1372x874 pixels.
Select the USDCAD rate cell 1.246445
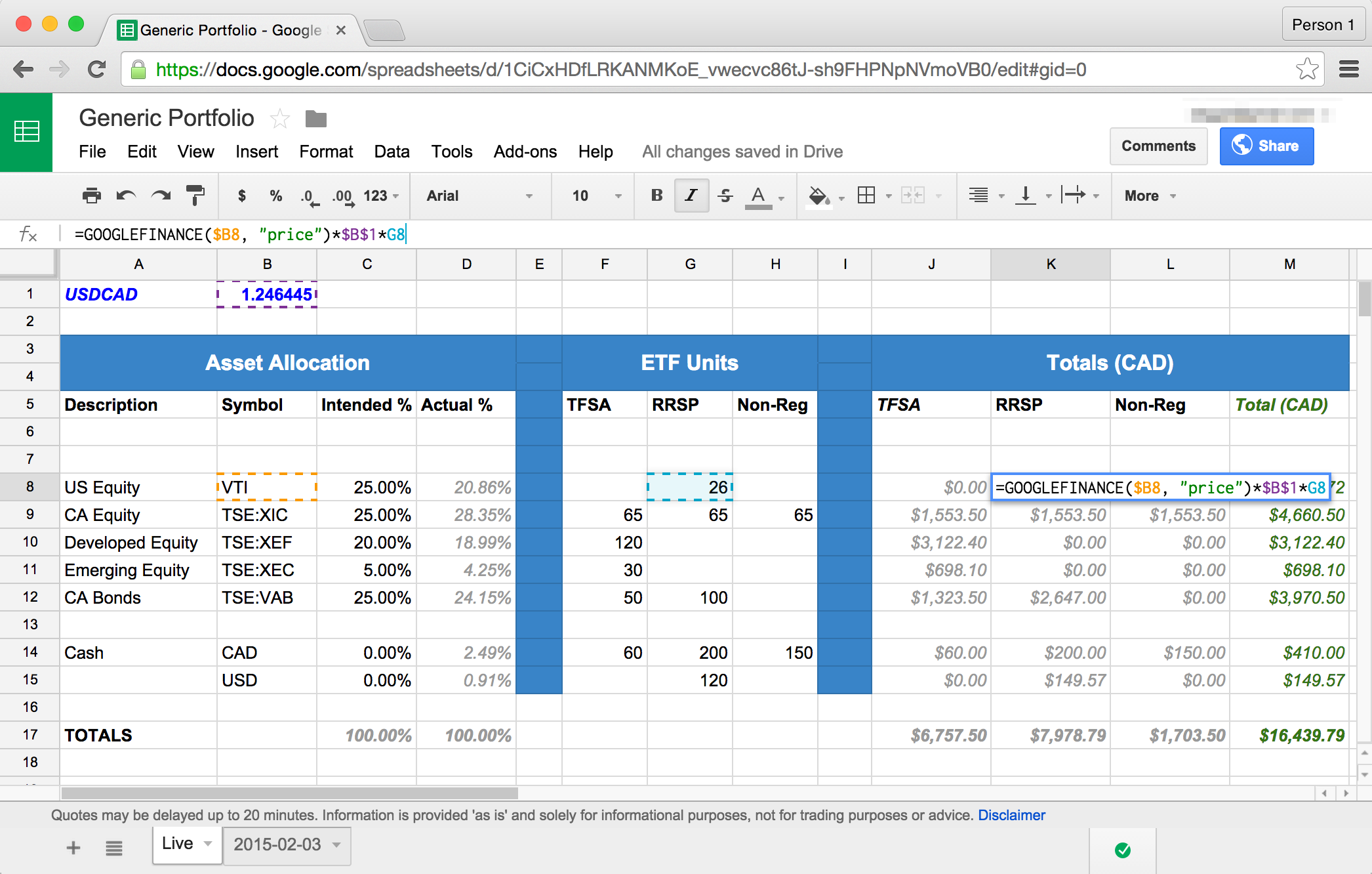click(x=267, y=294)
